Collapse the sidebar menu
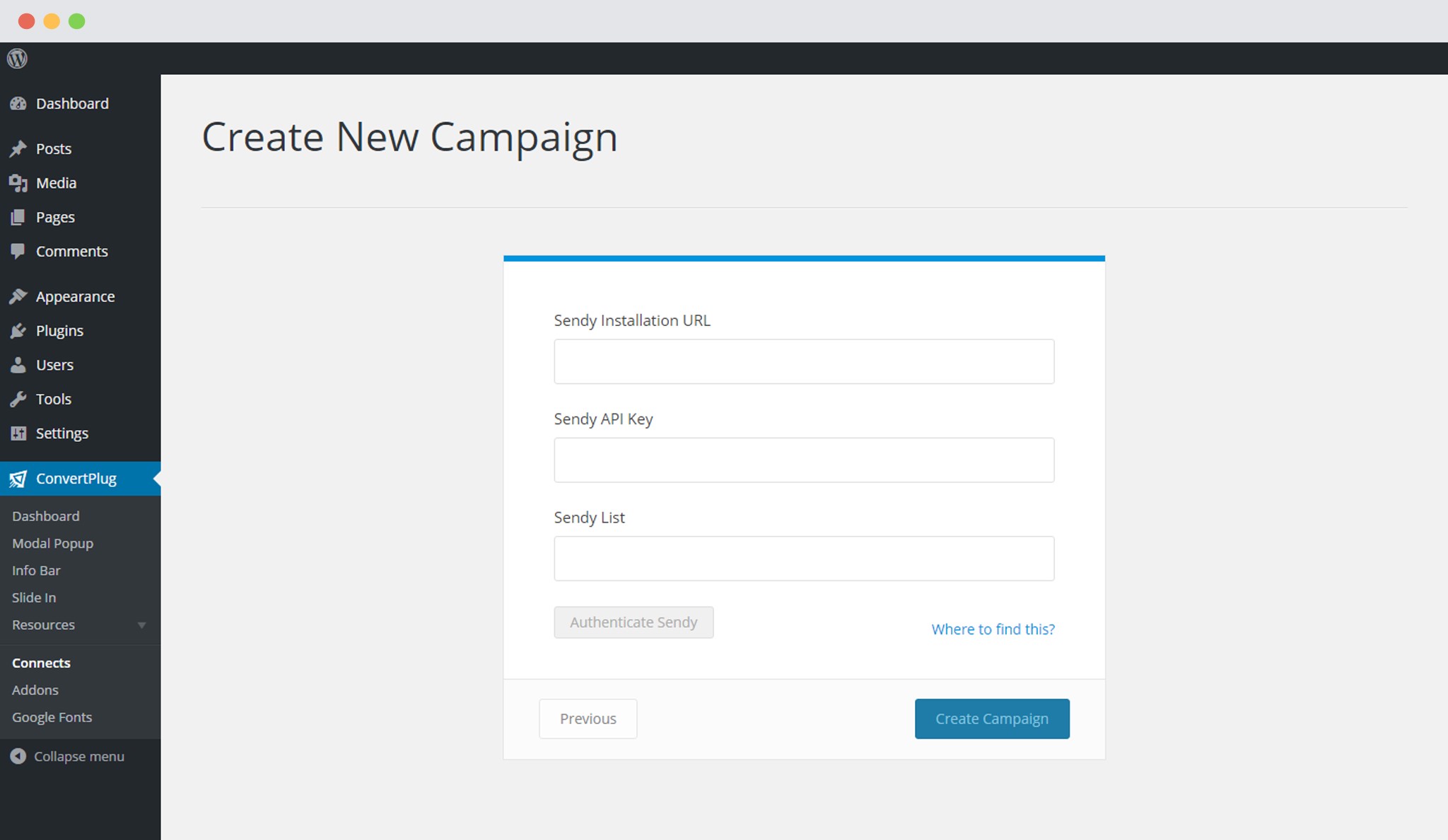Screen dimensions: 1448x840 (x=68, y=757)
